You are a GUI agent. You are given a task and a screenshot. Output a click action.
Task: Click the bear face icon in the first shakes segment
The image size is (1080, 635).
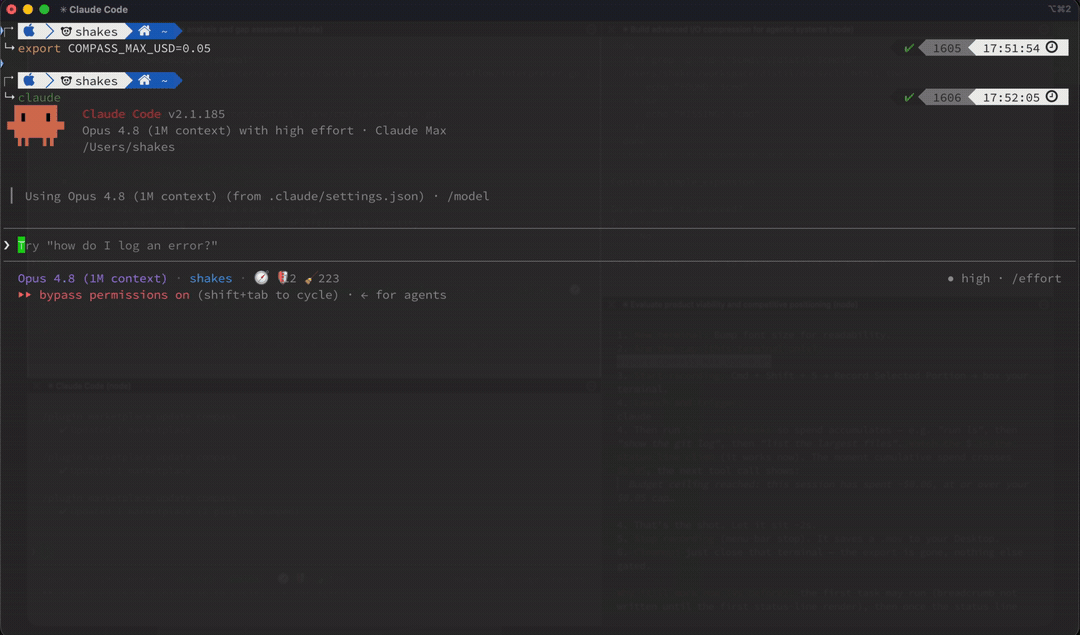[x=66, y=32]
